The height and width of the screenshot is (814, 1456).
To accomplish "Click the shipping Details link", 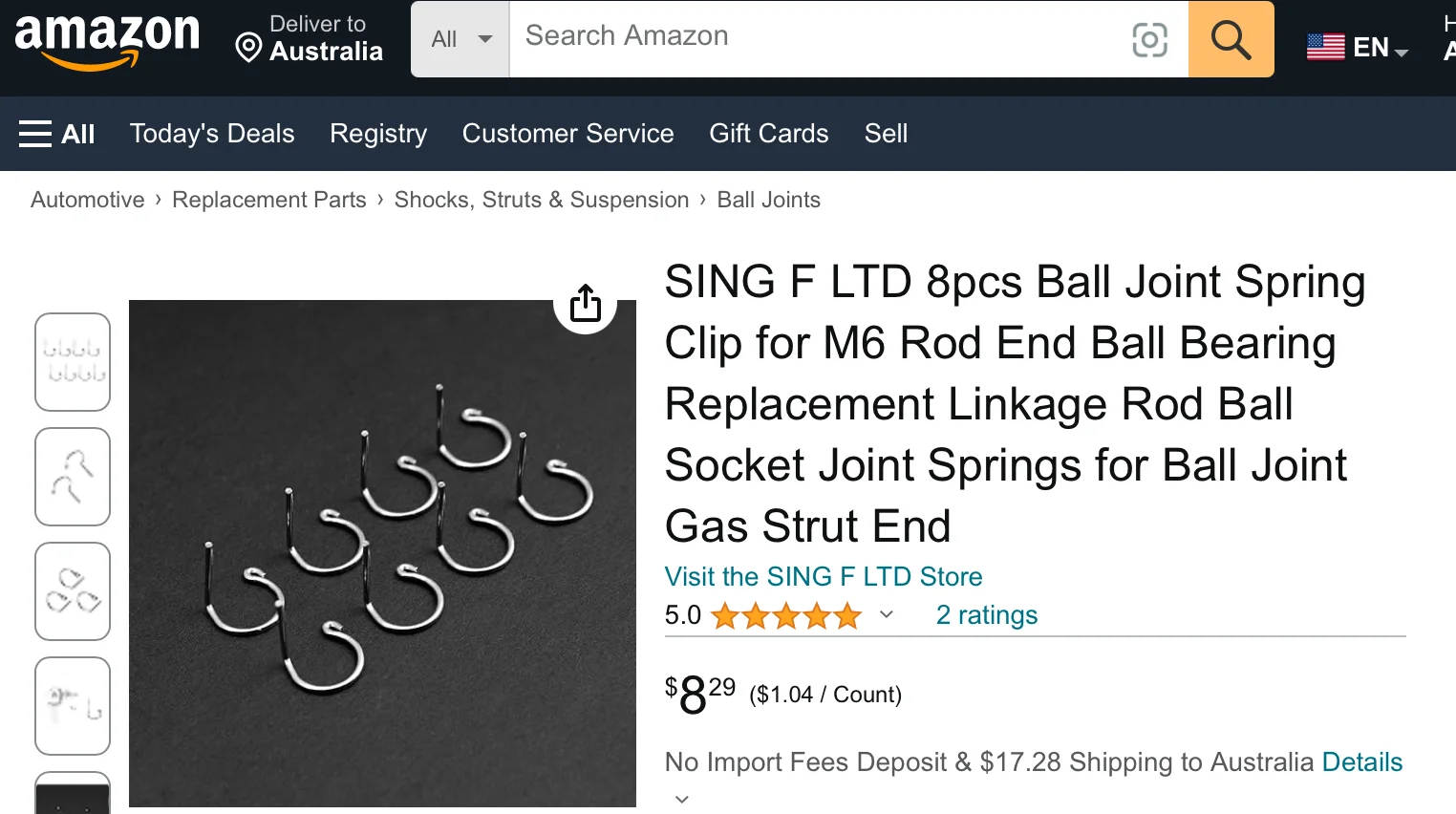I will point(1361,762).
